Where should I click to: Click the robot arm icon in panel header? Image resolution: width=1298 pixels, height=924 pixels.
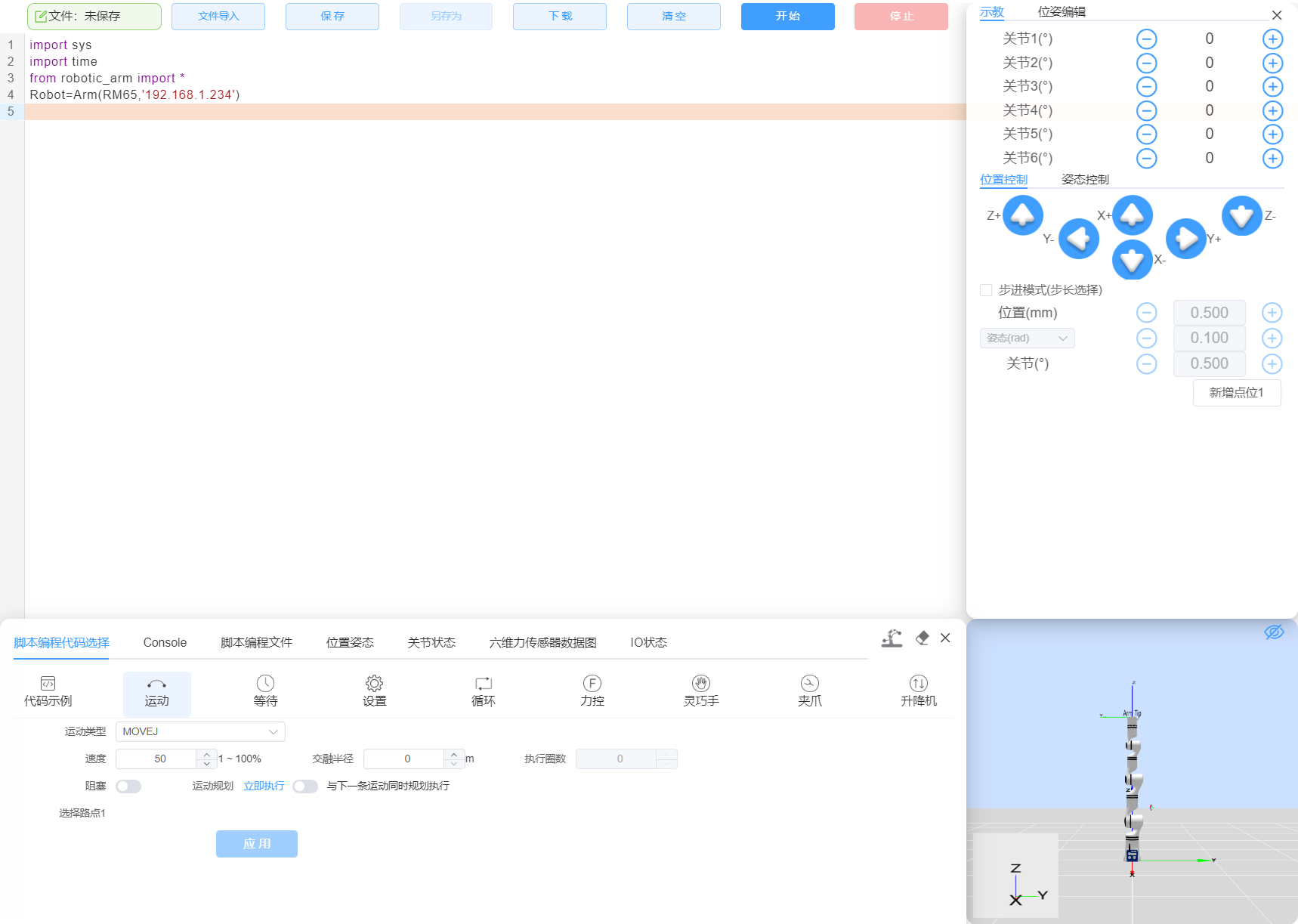(x=892, y=638)
